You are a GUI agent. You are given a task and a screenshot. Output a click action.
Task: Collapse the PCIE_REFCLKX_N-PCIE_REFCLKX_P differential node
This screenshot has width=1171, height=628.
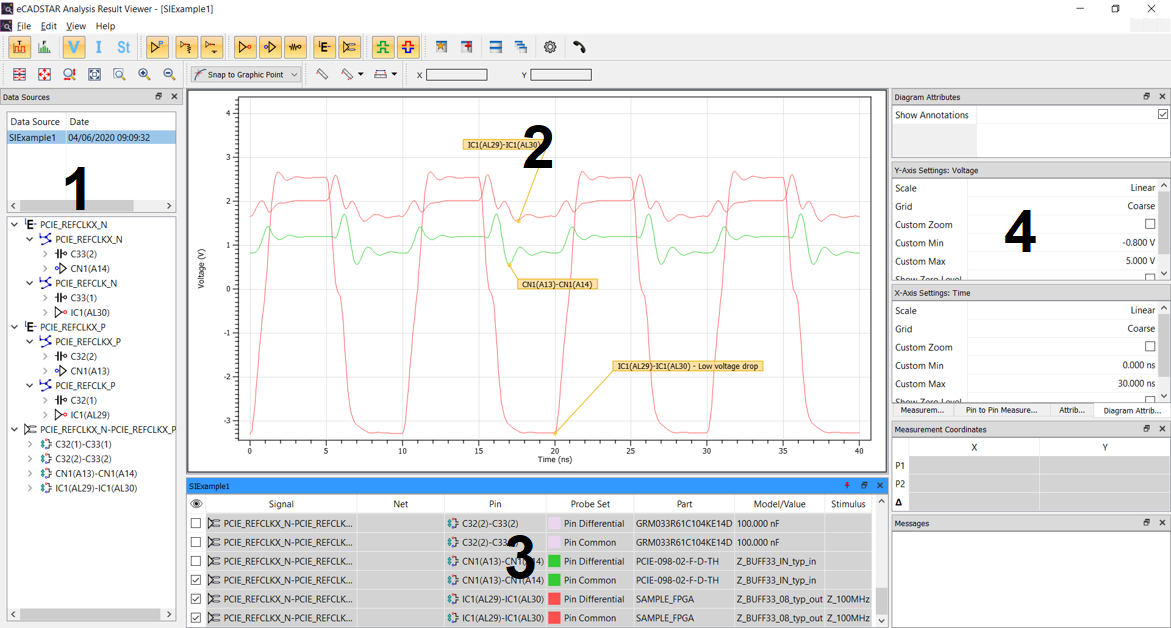(14, 429)
